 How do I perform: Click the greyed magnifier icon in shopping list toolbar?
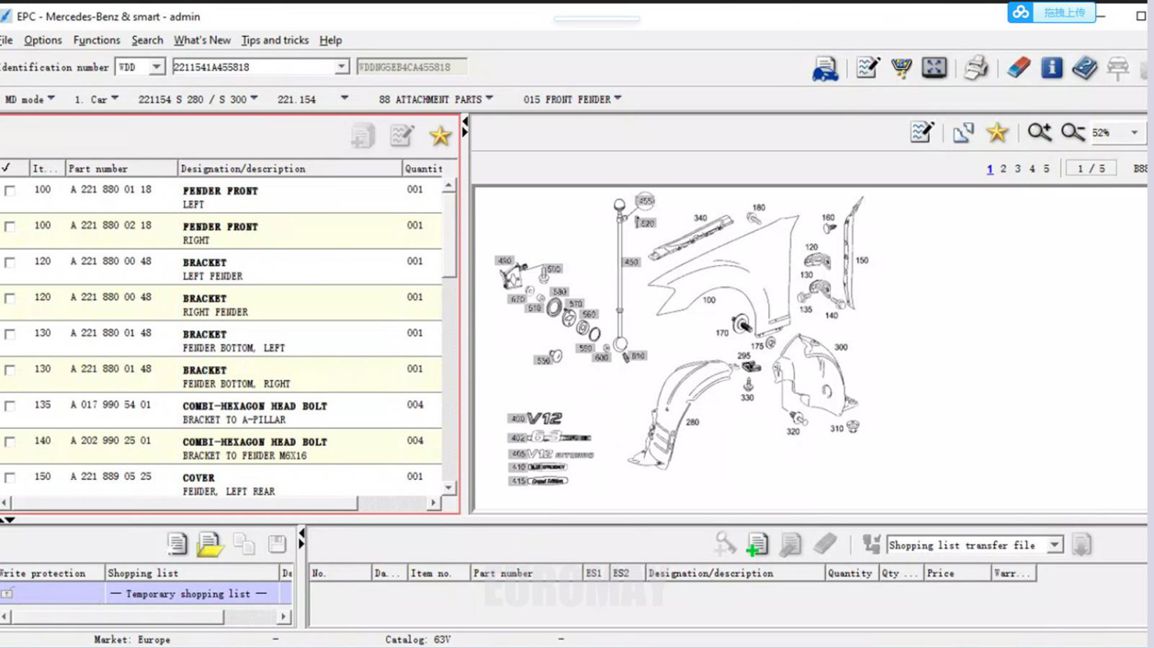coord(725,544)
